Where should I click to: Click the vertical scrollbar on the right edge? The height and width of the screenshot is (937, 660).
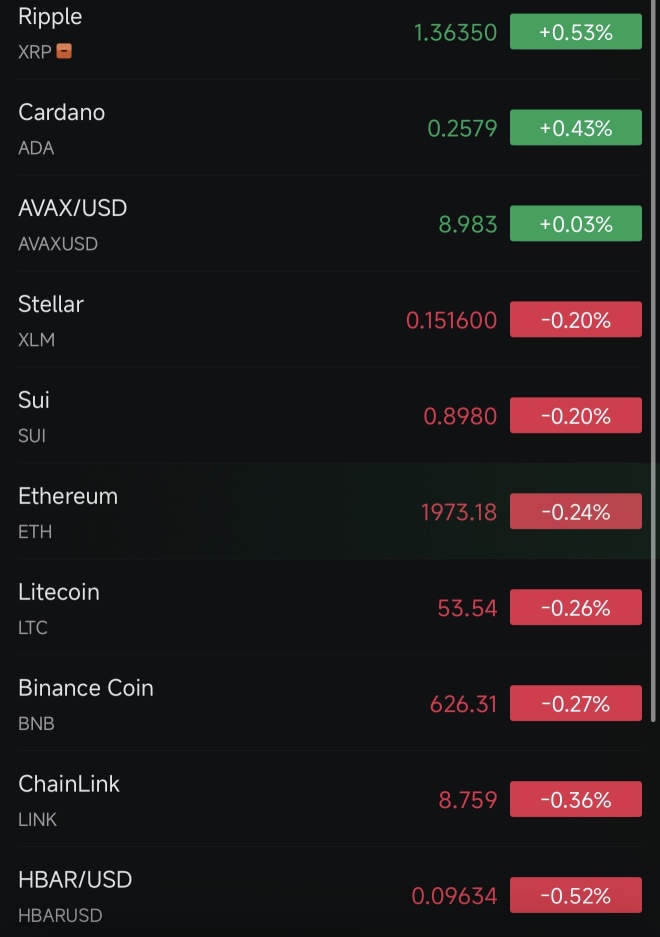pos(653,361)
